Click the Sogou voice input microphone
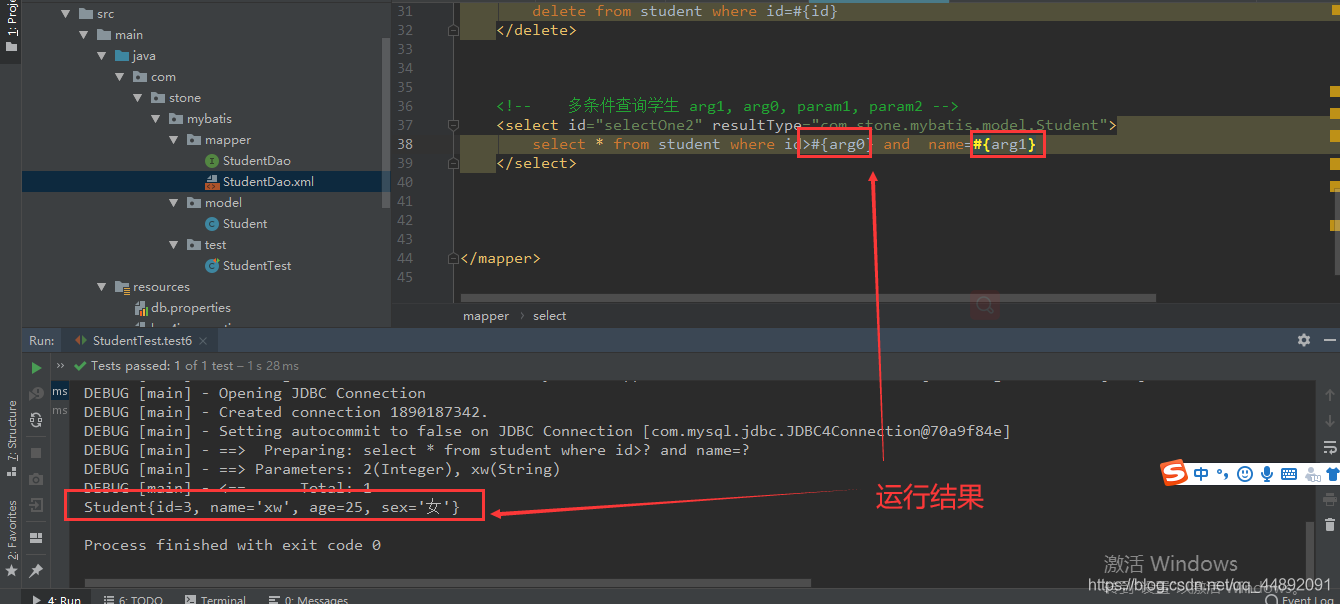The image size is (1340, 604). [x=1267, y=474]
